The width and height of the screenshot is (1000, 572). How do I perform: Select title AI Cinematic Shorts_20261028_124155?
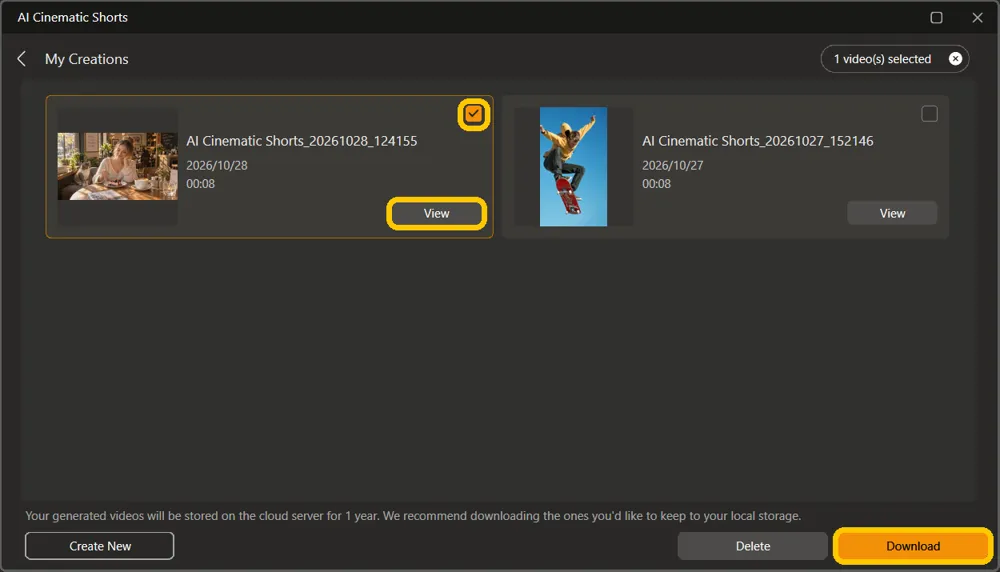[x=302, y=141]
